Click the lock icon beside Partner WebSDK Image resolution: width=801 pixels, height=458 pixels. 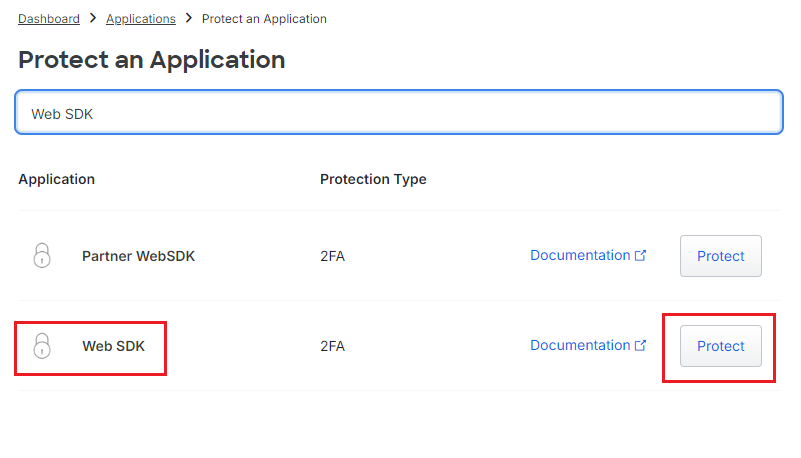(41, 256)
